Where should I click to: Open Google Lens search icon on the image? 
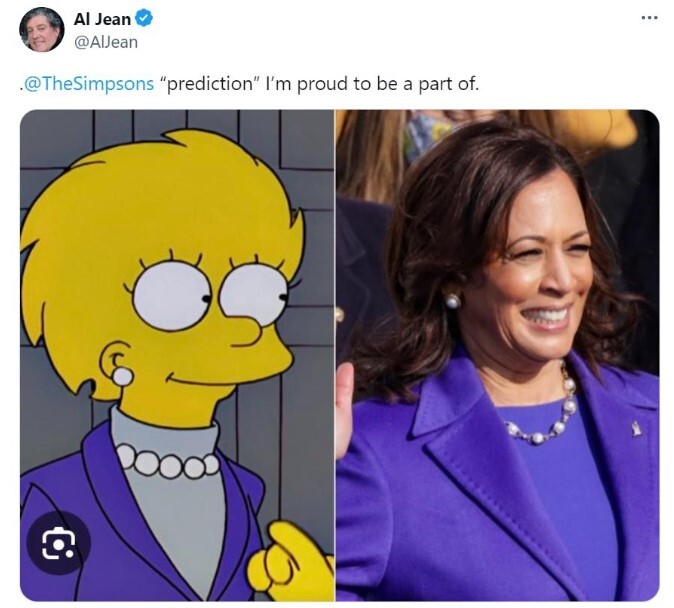coord(58,543)
